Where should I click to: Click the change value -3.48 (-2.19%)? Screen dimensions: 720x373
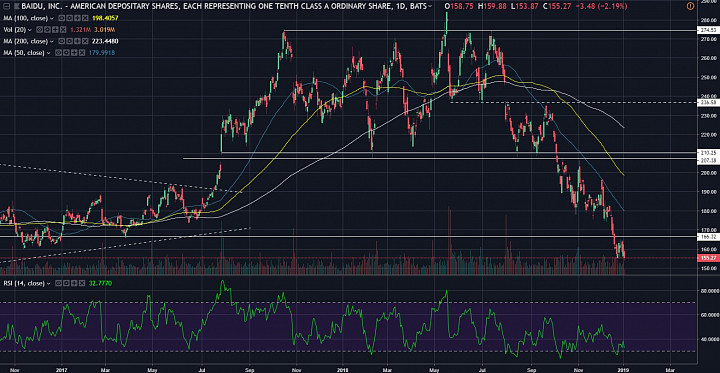[603, 6]
